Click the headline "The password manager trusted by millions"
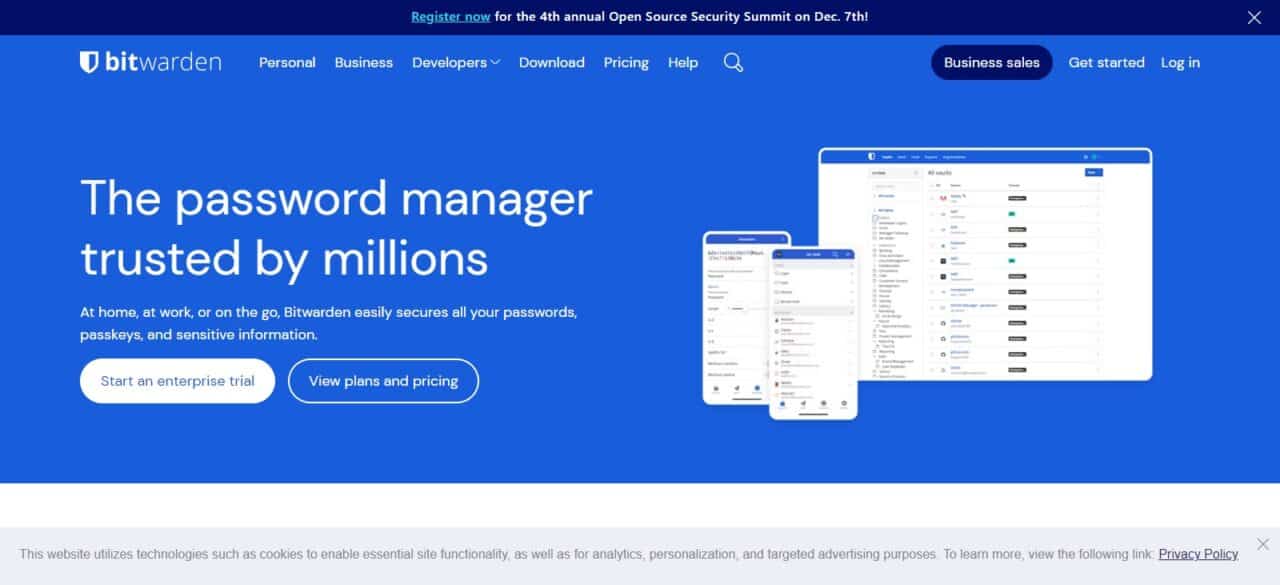 coord(336,228)
